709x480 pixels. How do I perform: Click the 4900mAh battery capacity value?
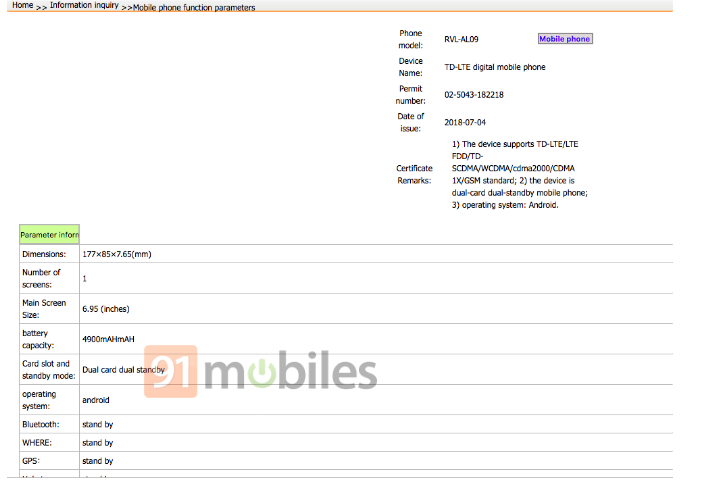coord(109,339)
